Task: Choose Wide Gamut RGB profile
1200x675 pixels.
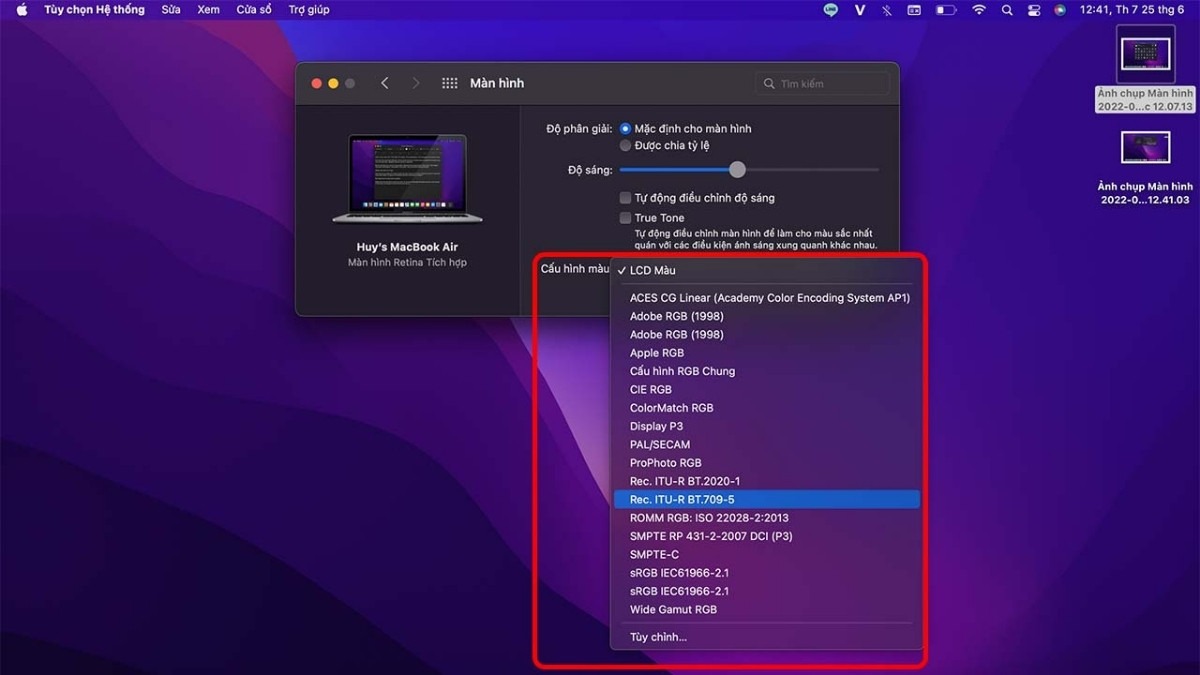Action: coord(767,610)
